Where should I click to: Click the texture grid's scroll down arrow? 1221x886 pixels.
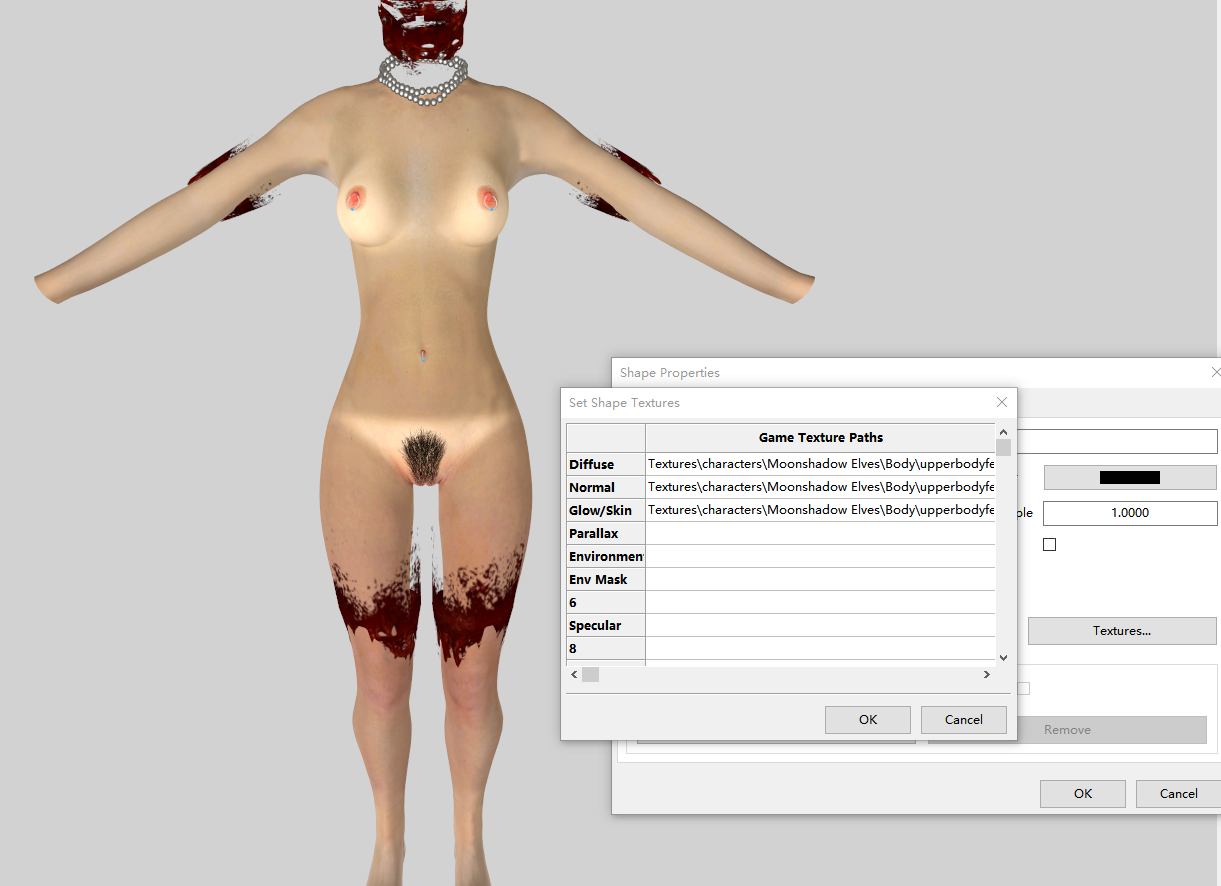(x=1004, y=657)
